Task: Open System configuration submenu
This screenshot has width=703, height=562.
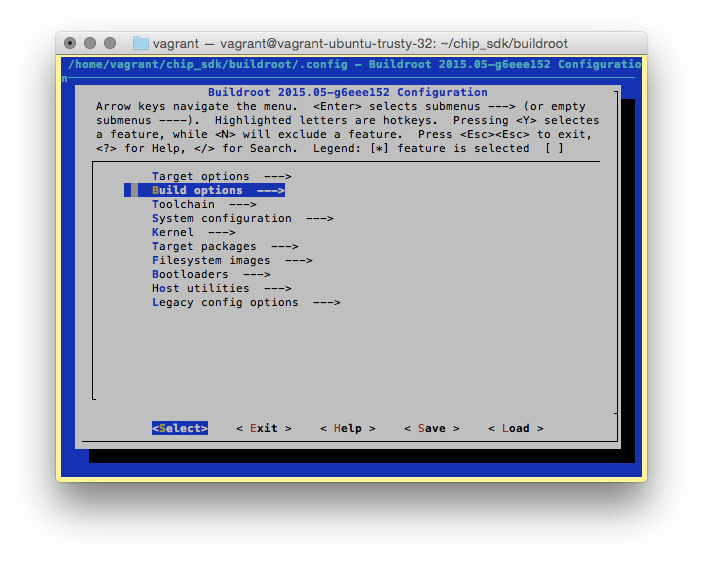Action: pos(243,218)
